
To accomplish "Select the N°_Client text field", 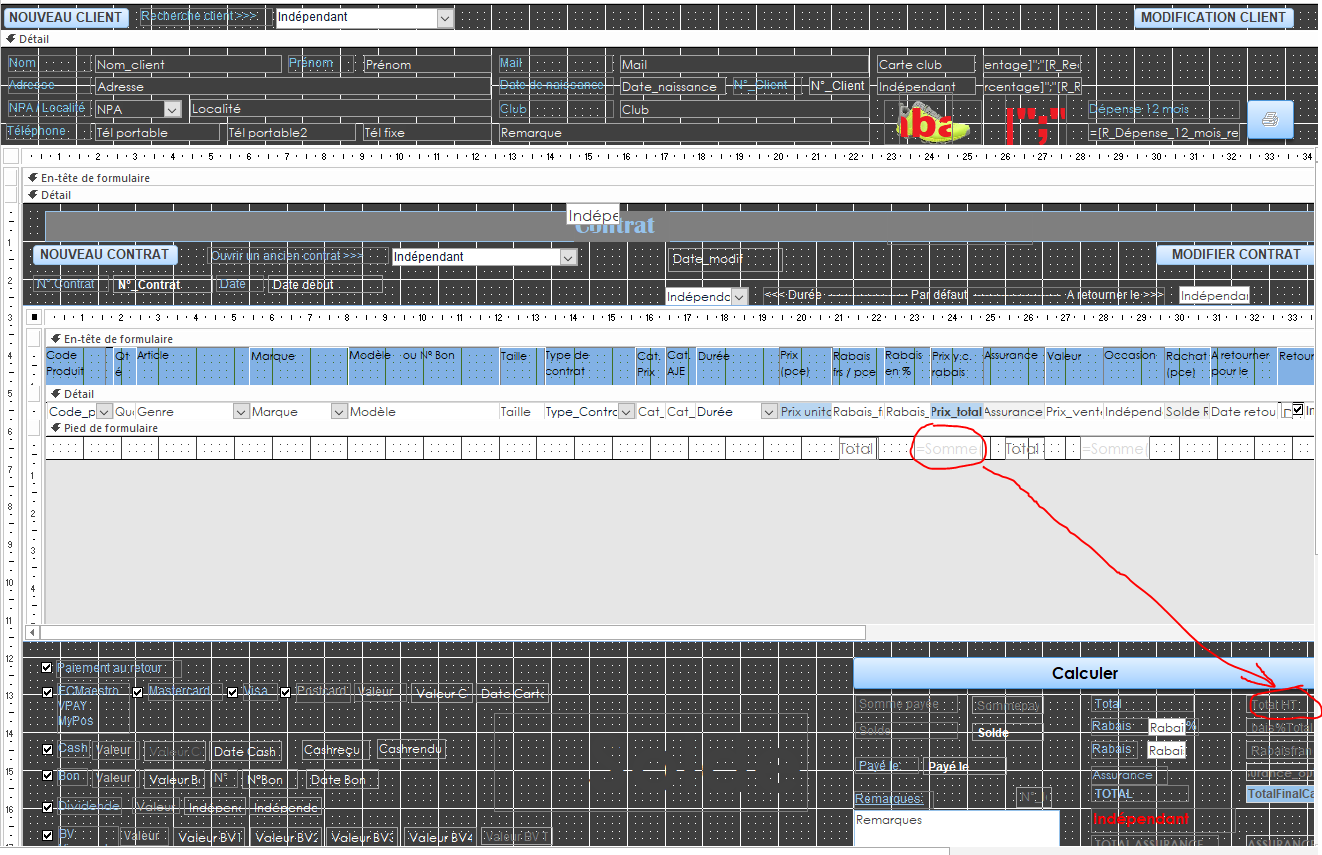I will tap(838, 86).
